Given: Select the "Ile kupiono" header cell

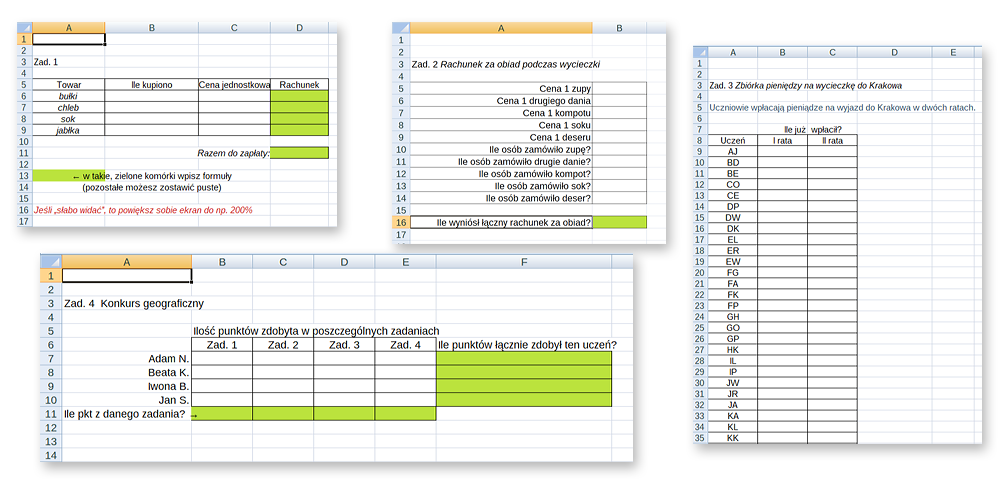Looking at the screenshot, I should point(151,85).
